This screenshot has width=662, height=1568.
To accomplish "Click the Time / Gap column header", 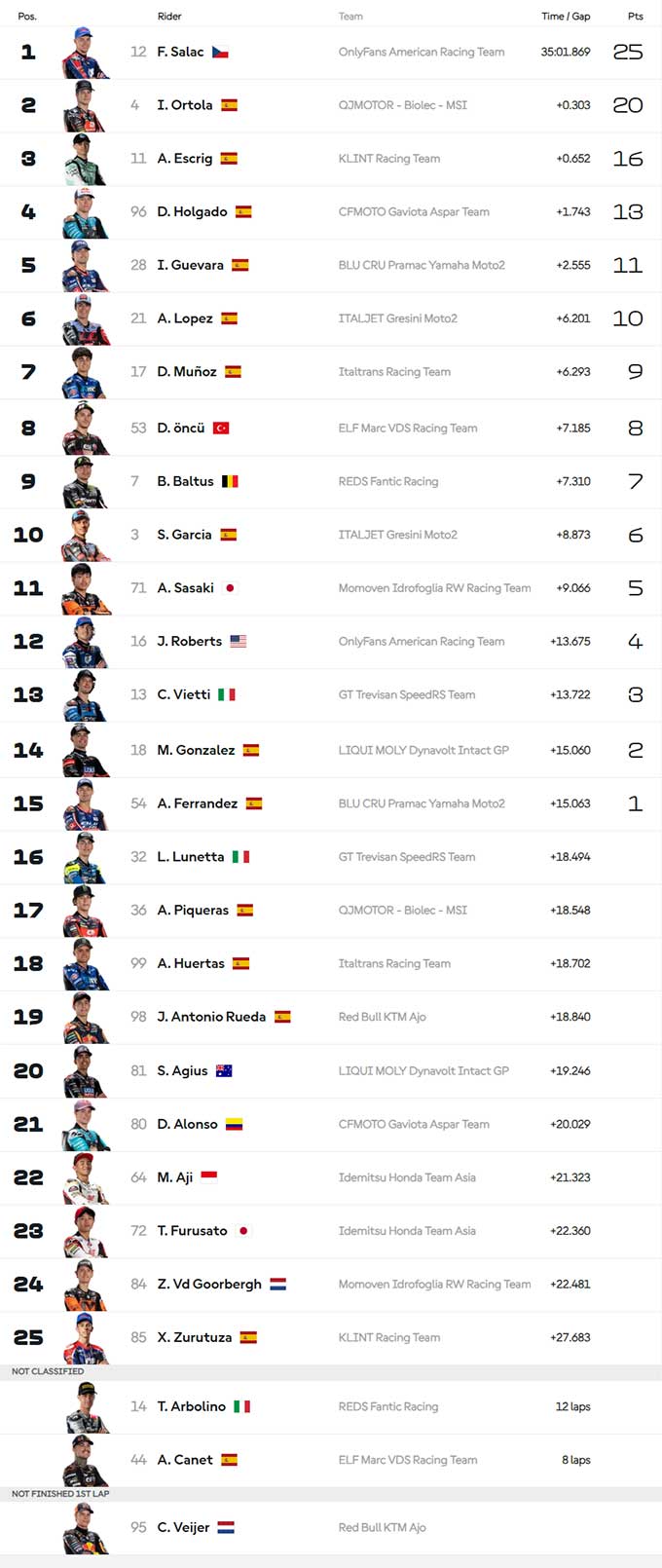I will pos(566,17).
